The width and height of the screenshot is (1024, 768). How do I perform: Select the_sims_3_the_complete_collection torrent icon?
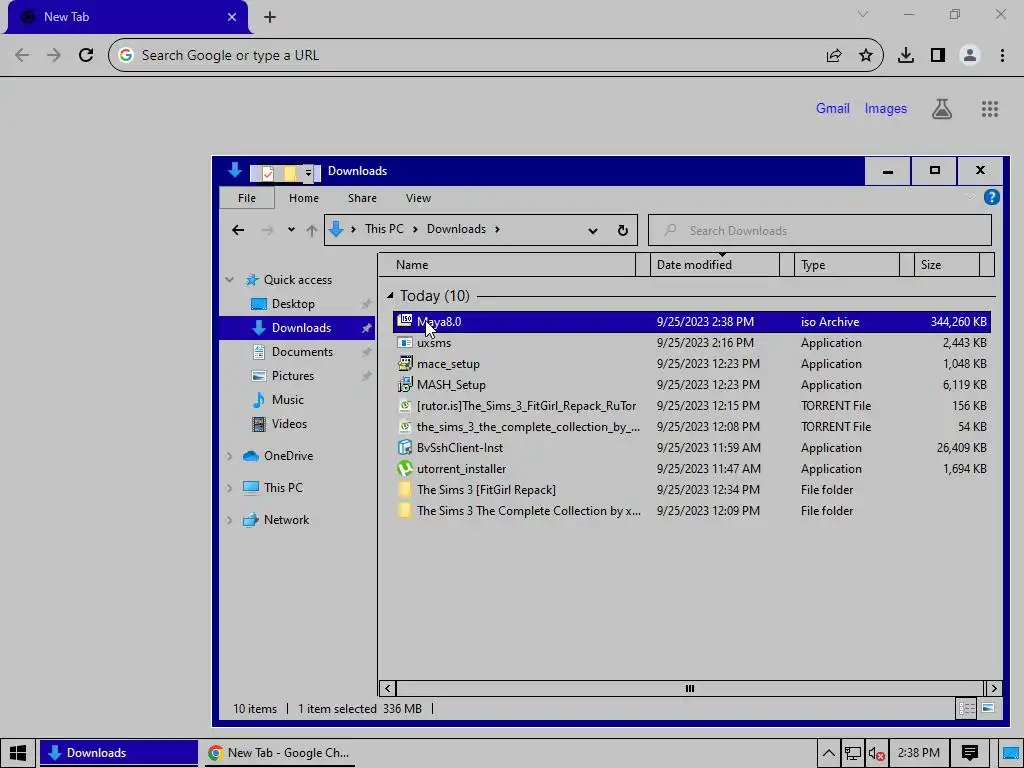[405, 426]
